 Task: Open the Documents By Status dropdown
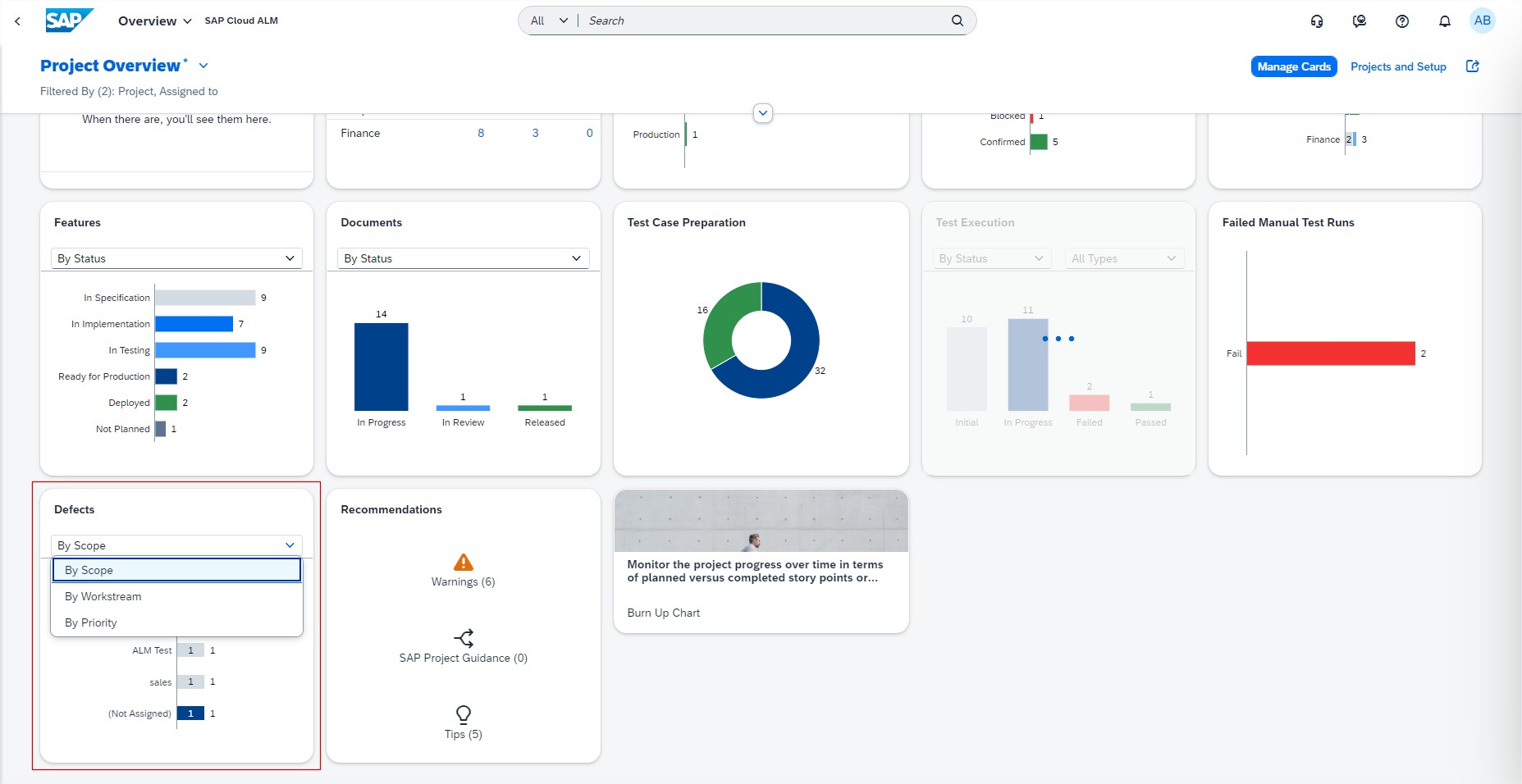pos(463,258)
